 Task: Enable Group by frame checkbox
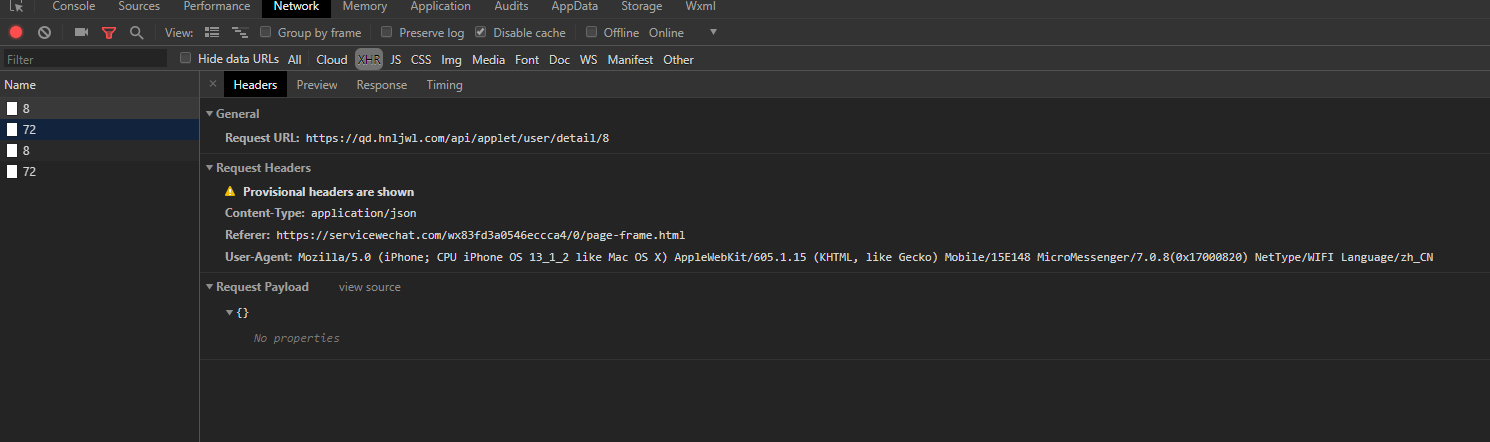pyautogui.click(x=266, y=33)
